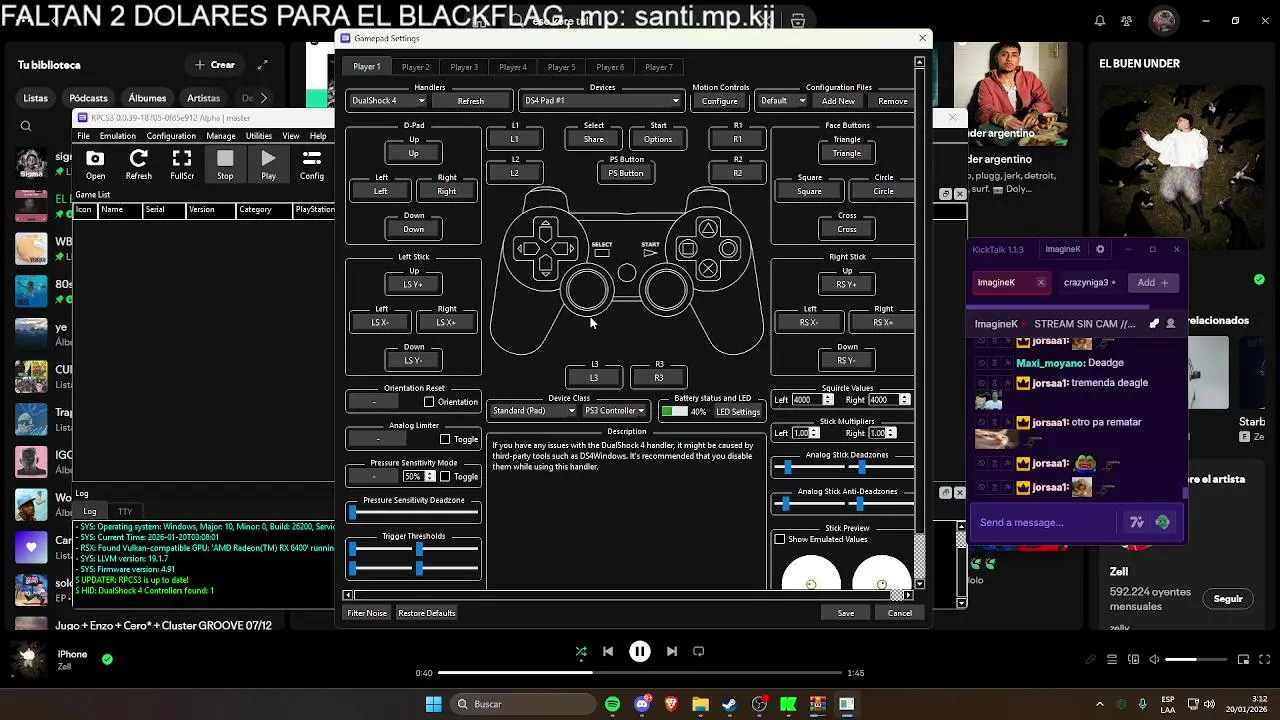Skip to previous track in Spotify
1280x720 pixels.
click(x=608, y=651)
